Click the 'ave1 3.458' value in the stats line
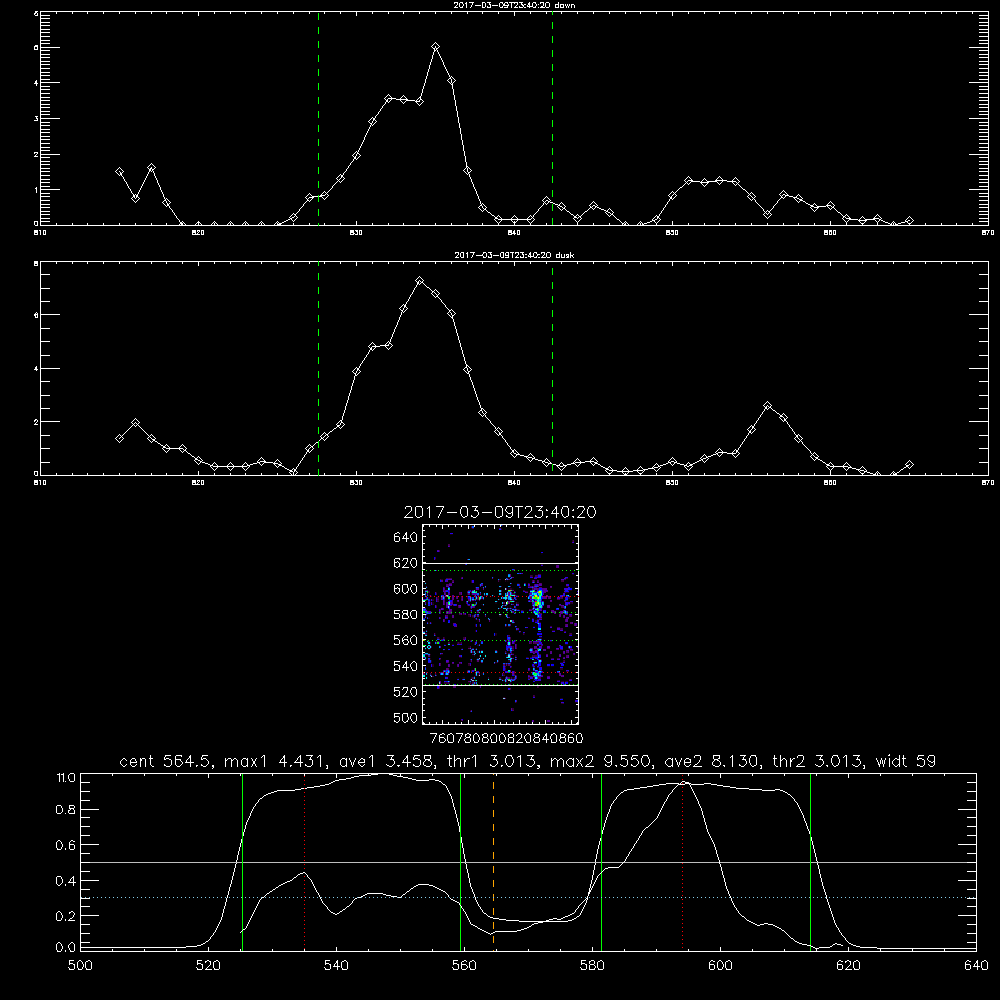Screen dimensions: 1000x1000 pyautogui.click(x=385, y=761)
